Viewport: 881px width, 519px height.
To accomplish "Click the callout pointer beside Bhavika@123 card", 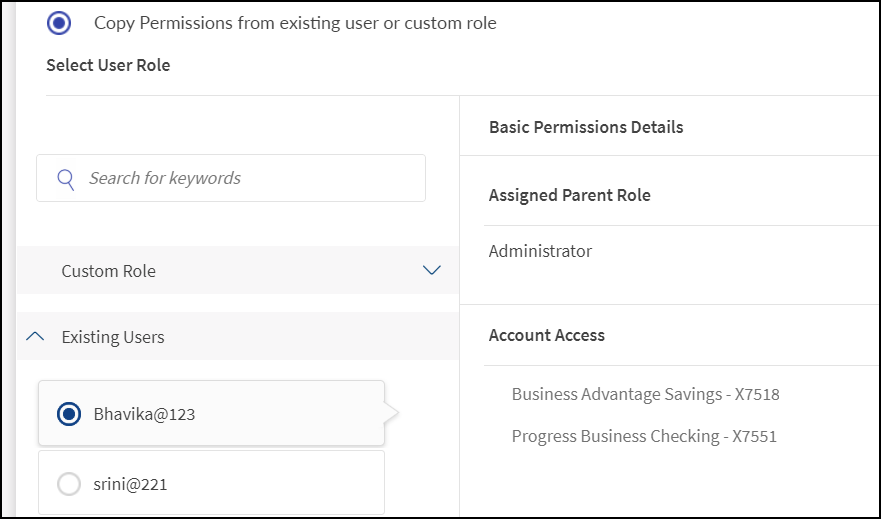I will pos(391,413).
